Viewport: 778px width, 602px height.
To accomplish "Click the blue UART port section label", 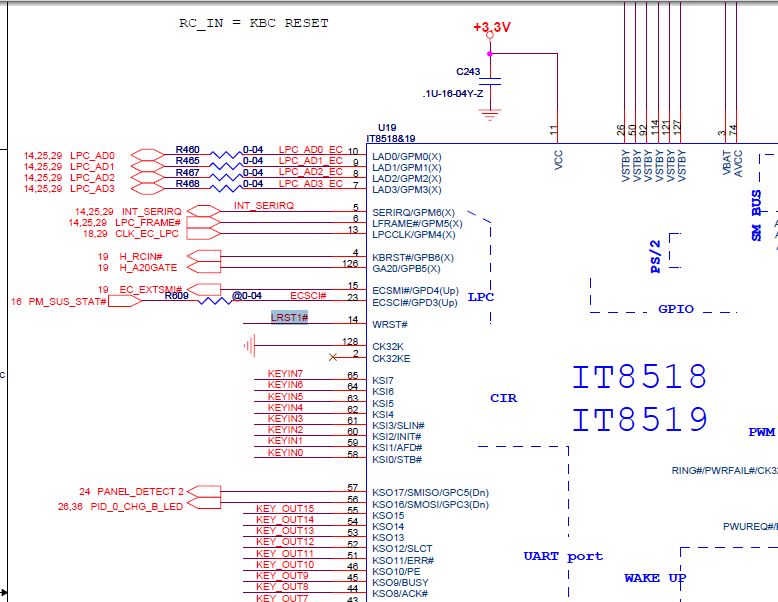I will 563,556.
